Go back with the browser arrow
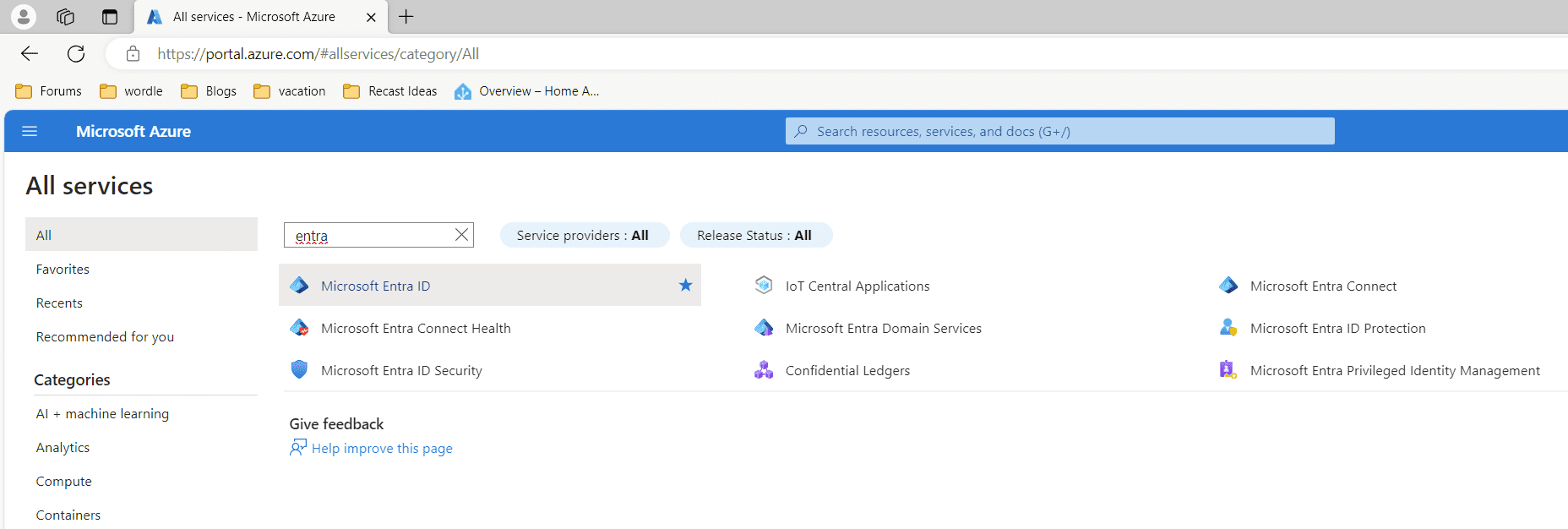Viewport: 1568px width, 529px height. (x=30, y=54)
